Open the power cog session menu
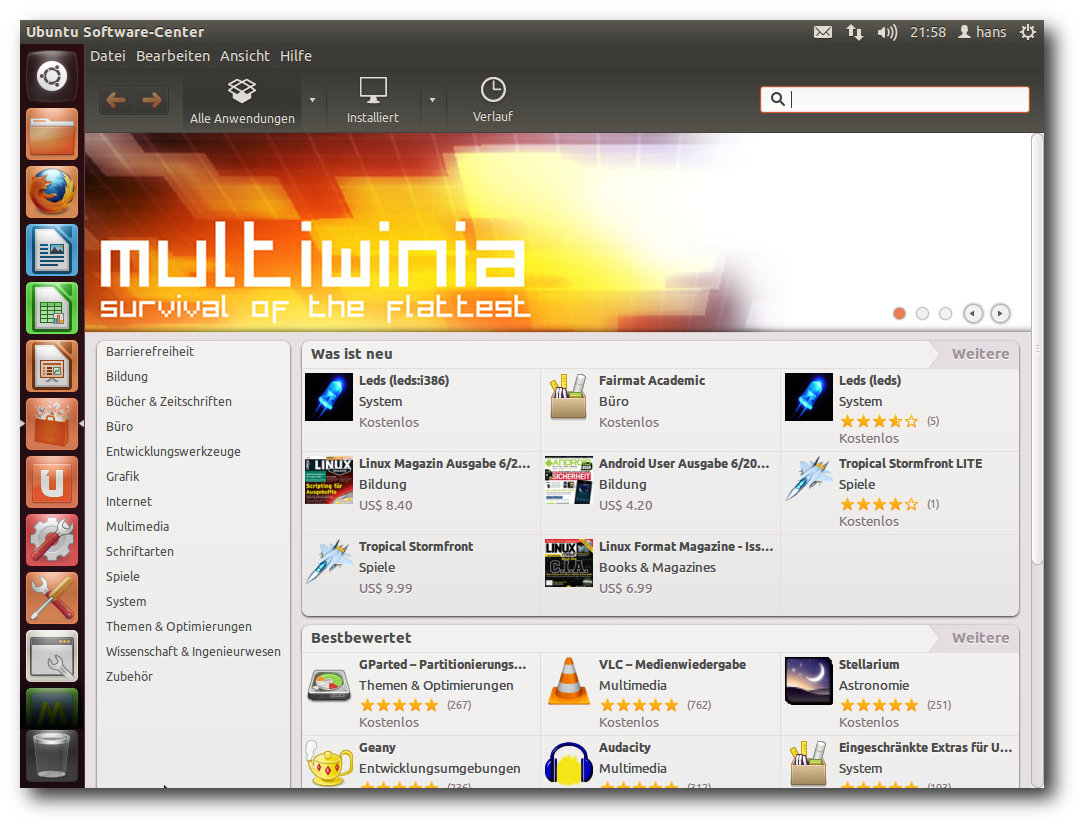The width and height of the screenshot is (1084, 828). pos(1028,32)
